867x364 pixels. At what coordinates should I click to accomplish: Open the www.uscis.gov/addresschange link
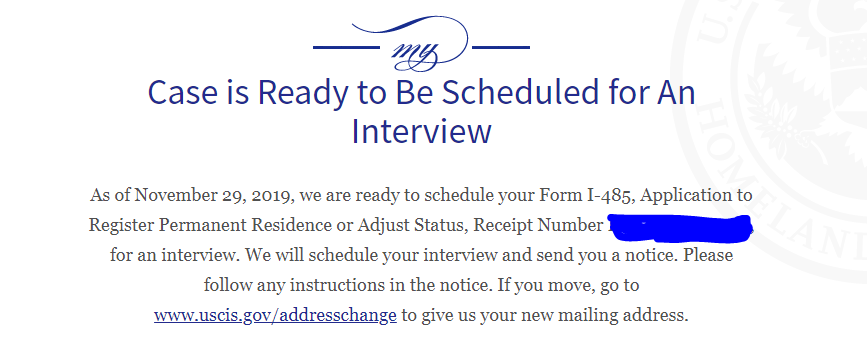pyautogui.click(x=275, y=315)
